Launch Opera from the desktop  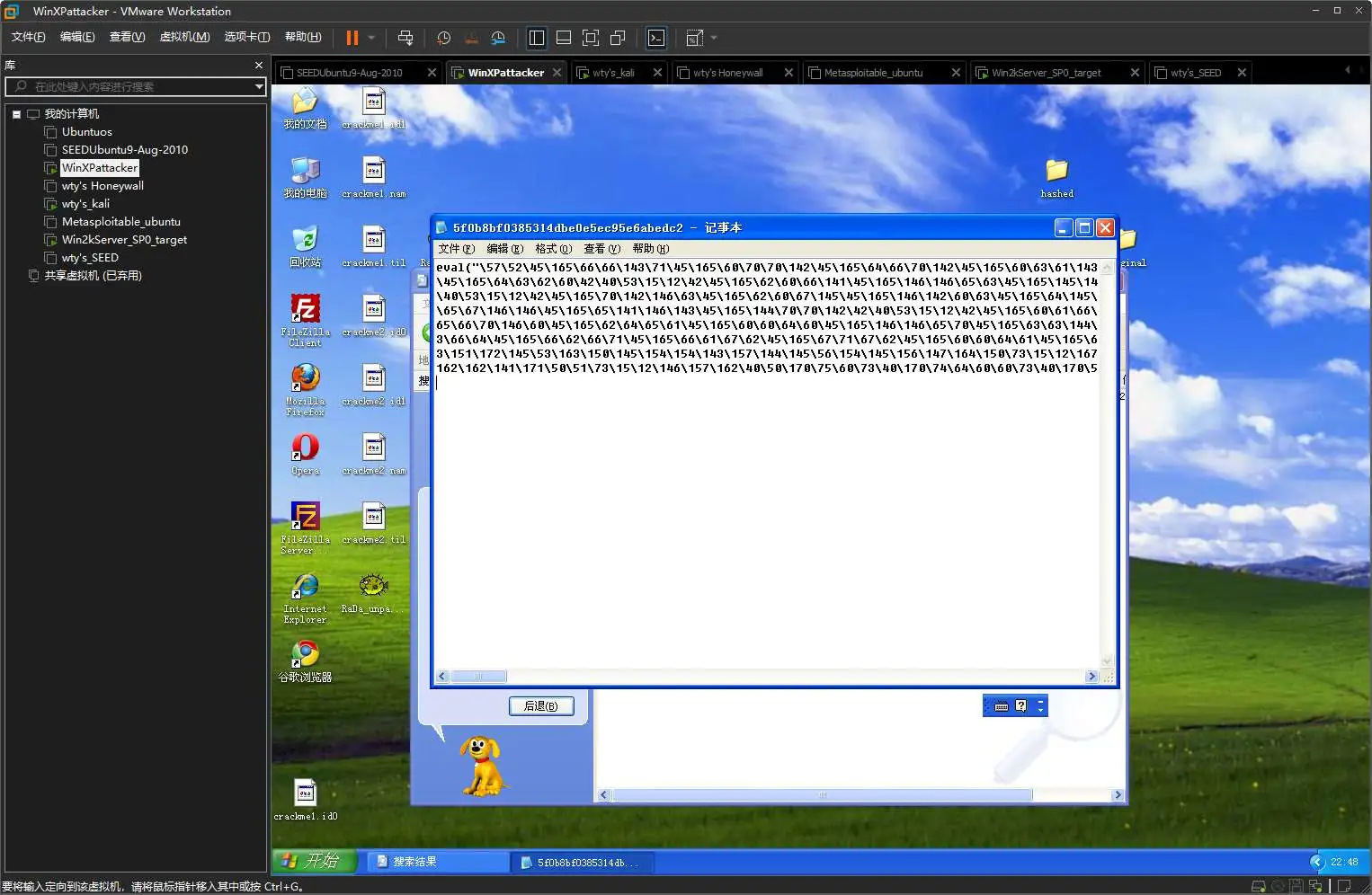coord(305,455)
